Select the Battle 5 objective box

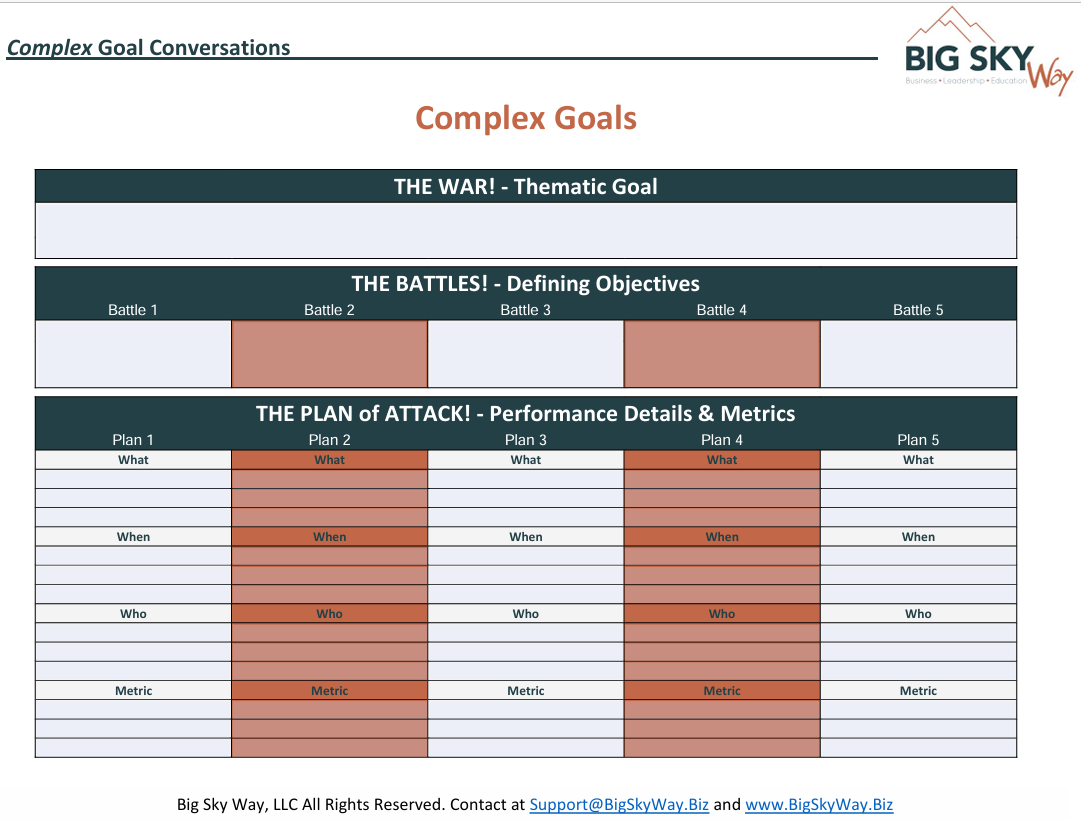pyautogui.click(x=918, y=354)
